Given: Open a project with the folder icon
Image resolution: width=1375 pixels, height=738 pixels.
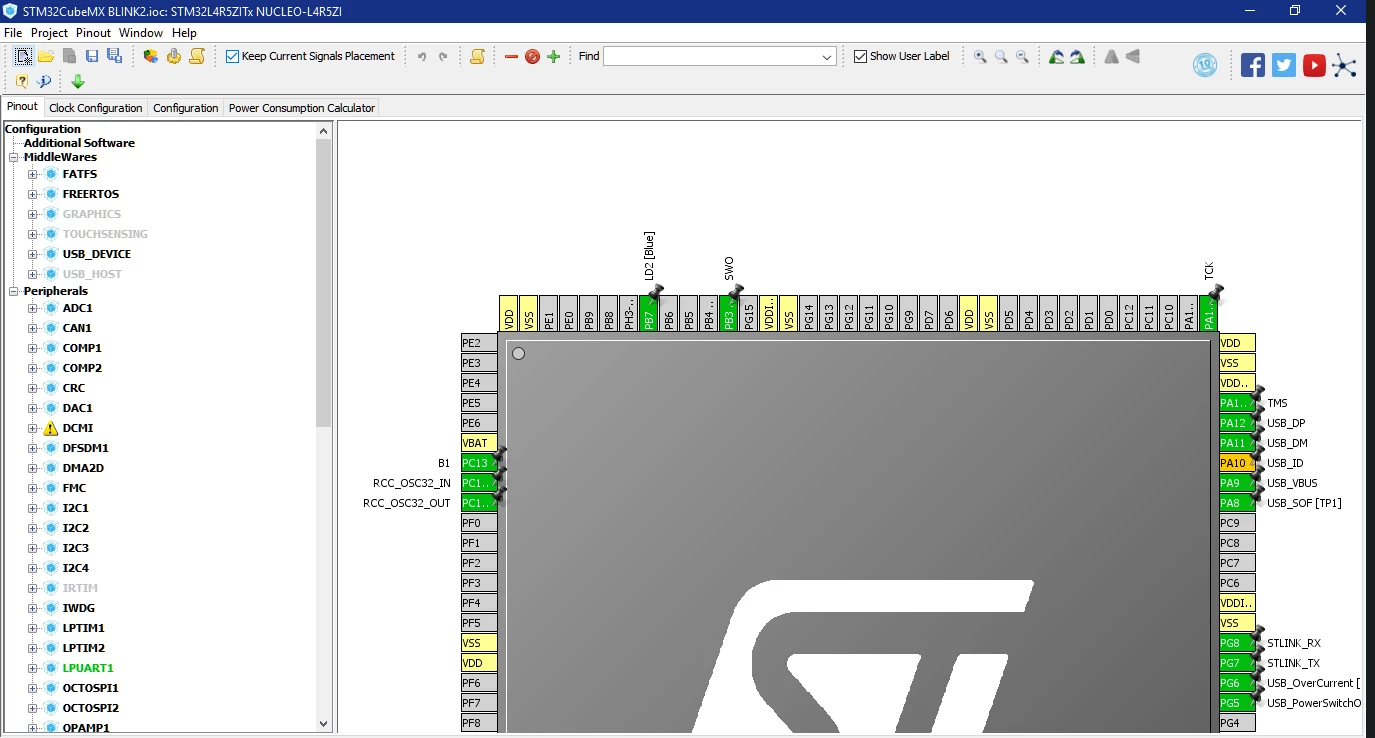Looking at the screenshot, I should click(46, 56).
